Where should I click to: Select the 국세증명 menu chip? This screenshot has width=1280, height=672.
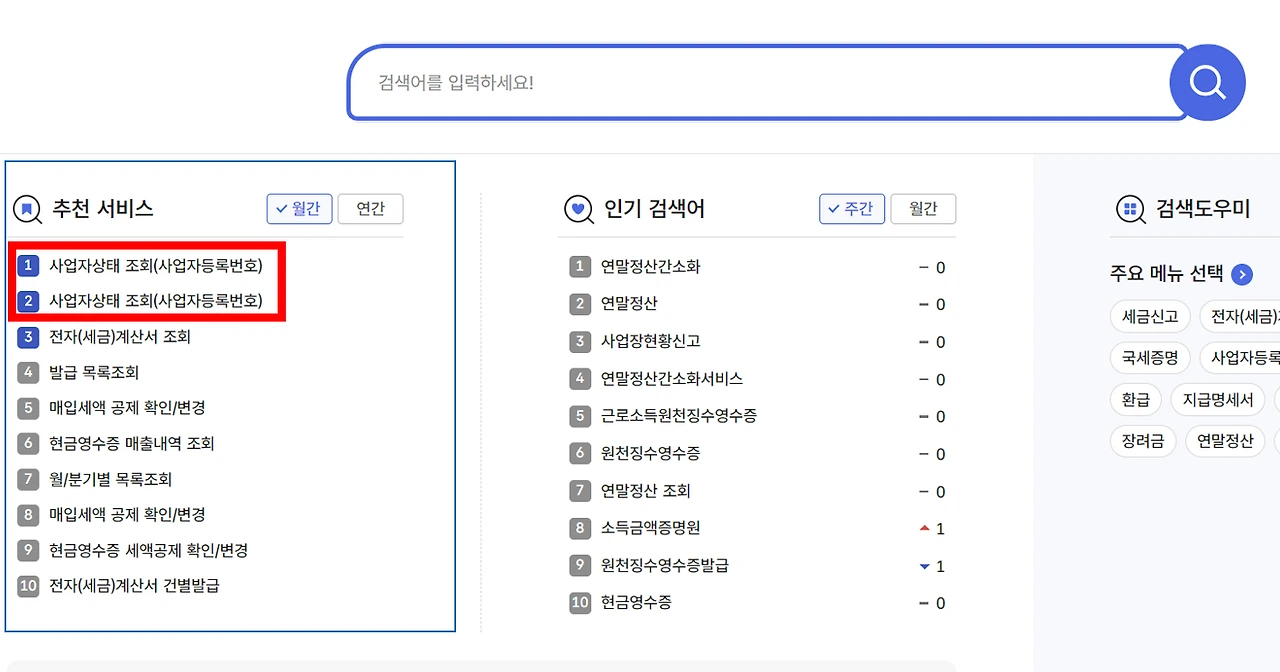tap(1150, 357)
